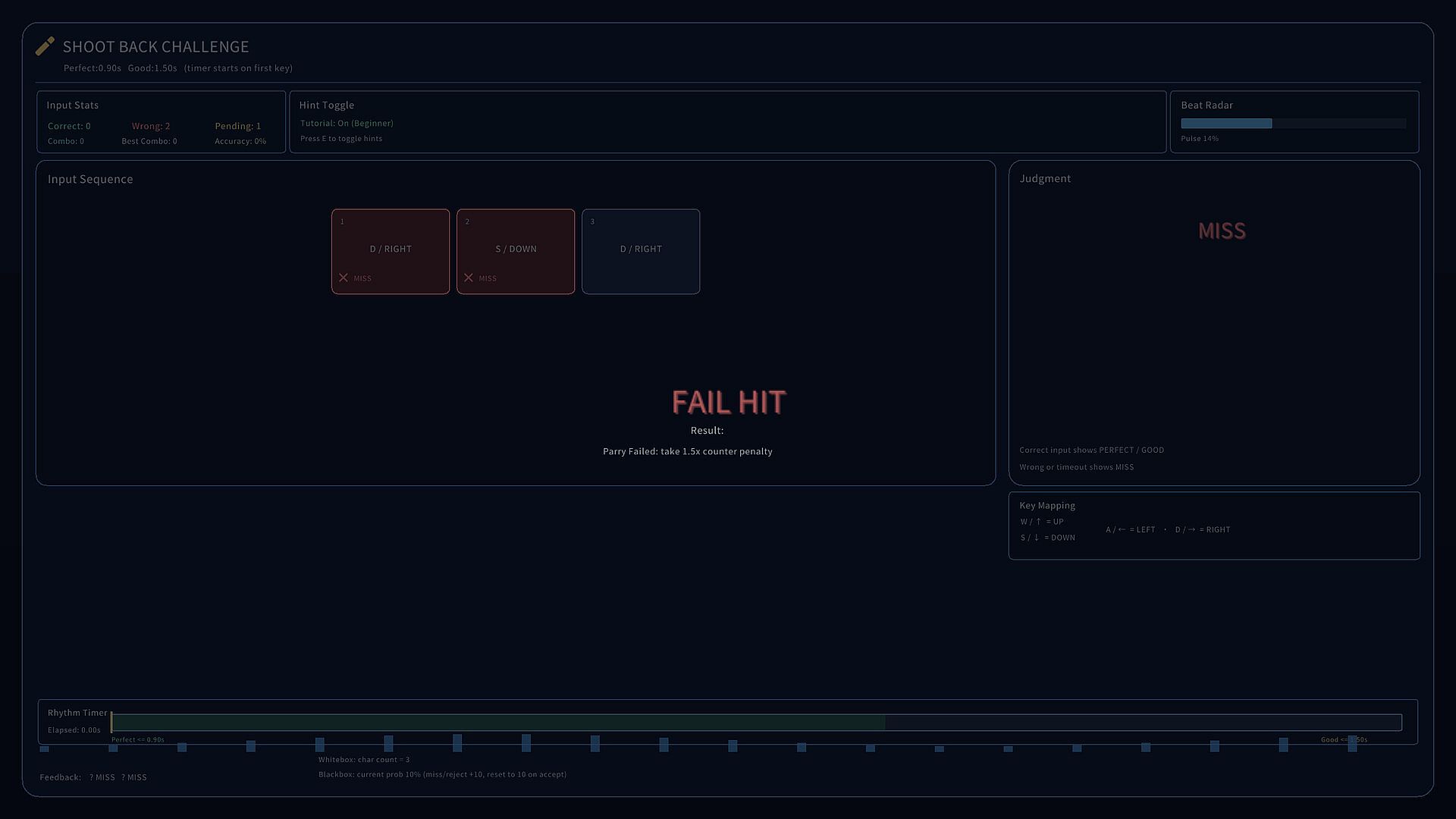
Task: Click the 'Accuracy: 0%' stat
Action: click(240, 141)
